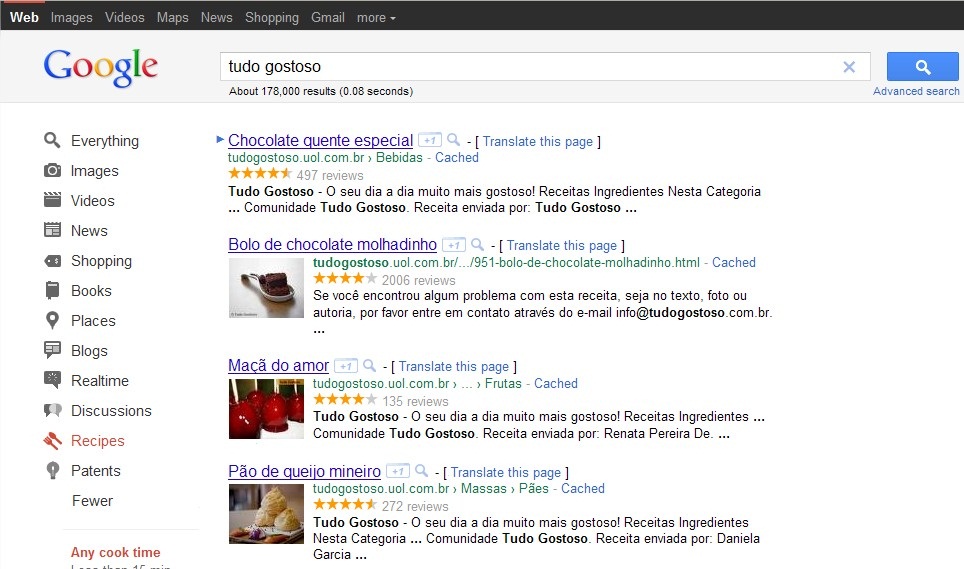Click +1 button for Bolo de chocolate molhadinho
Viewport: 964px width, 569px height.
(454, 245)
